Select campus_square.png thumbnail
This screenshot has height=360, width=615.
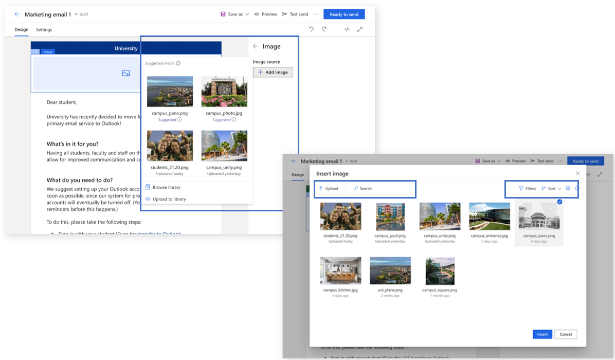[440, 271]
